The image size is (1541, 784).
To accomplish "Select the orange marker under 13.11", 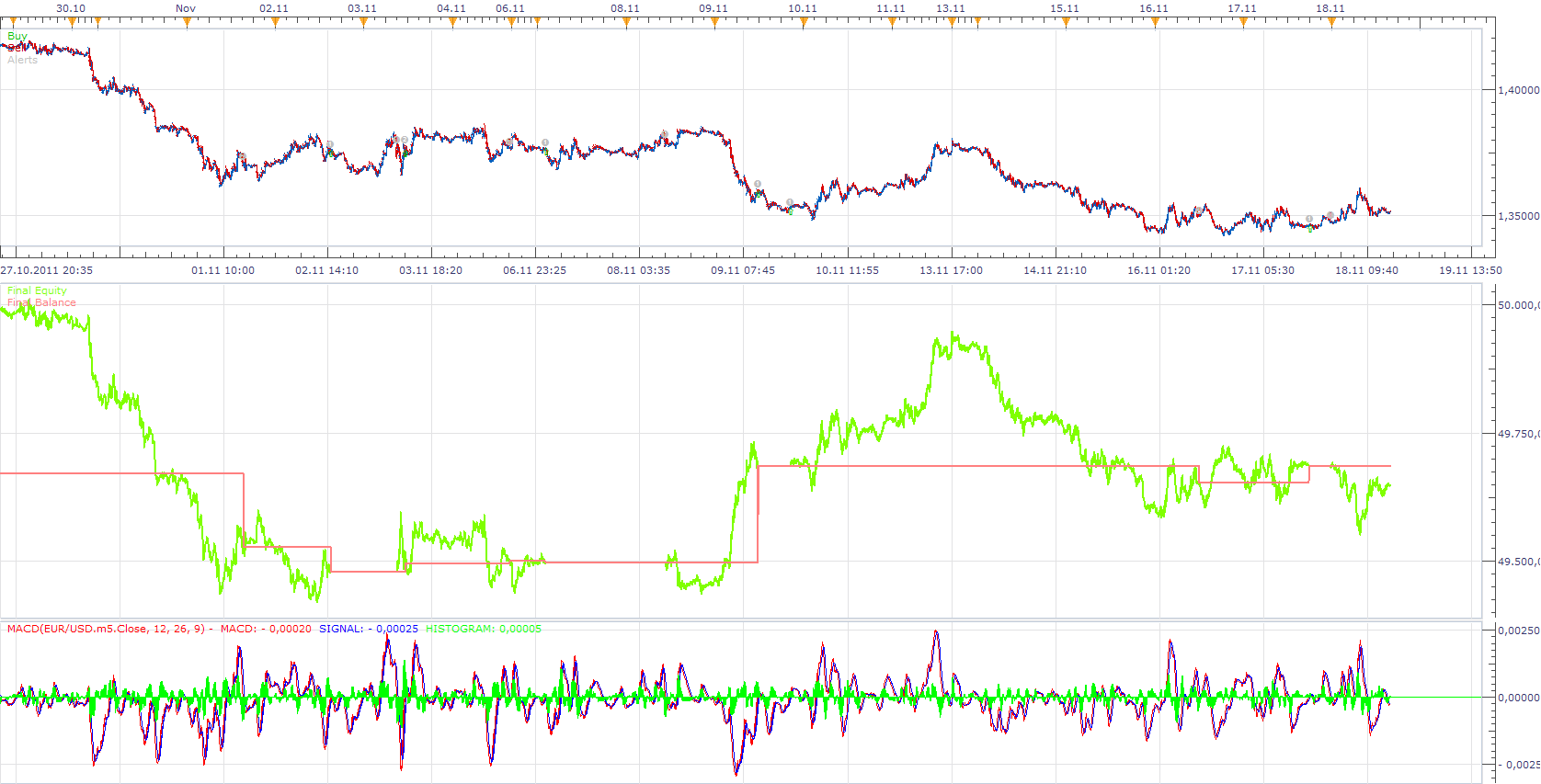I will click(x=952, y=22).
